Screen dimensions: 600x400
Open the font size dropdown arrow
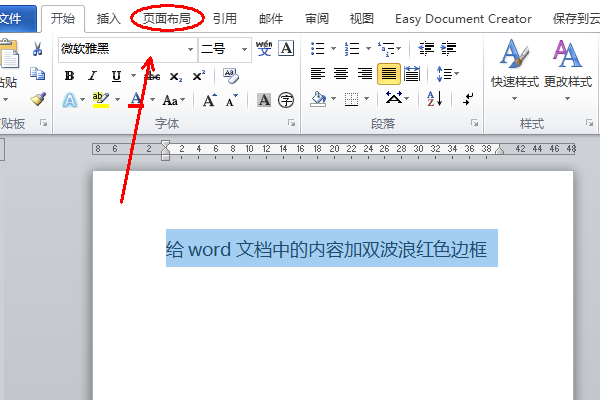244,49
